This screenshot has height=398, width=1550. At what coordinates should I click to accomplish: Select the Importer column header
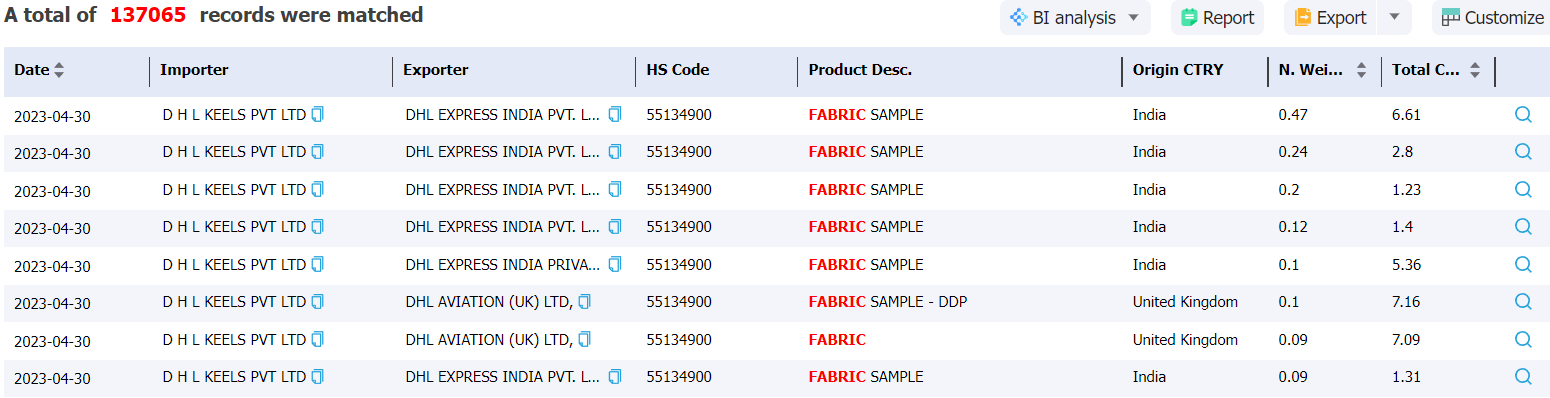click(194, 70)
